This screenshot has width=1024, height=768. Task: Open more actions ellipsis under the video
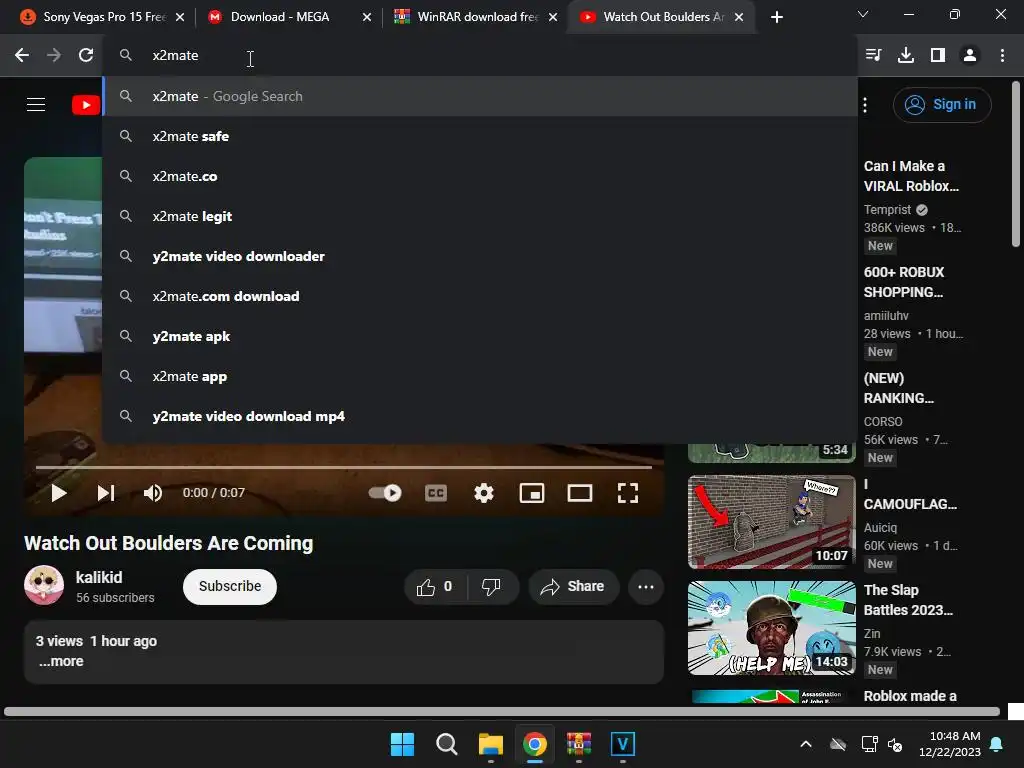tap(646, 586)
